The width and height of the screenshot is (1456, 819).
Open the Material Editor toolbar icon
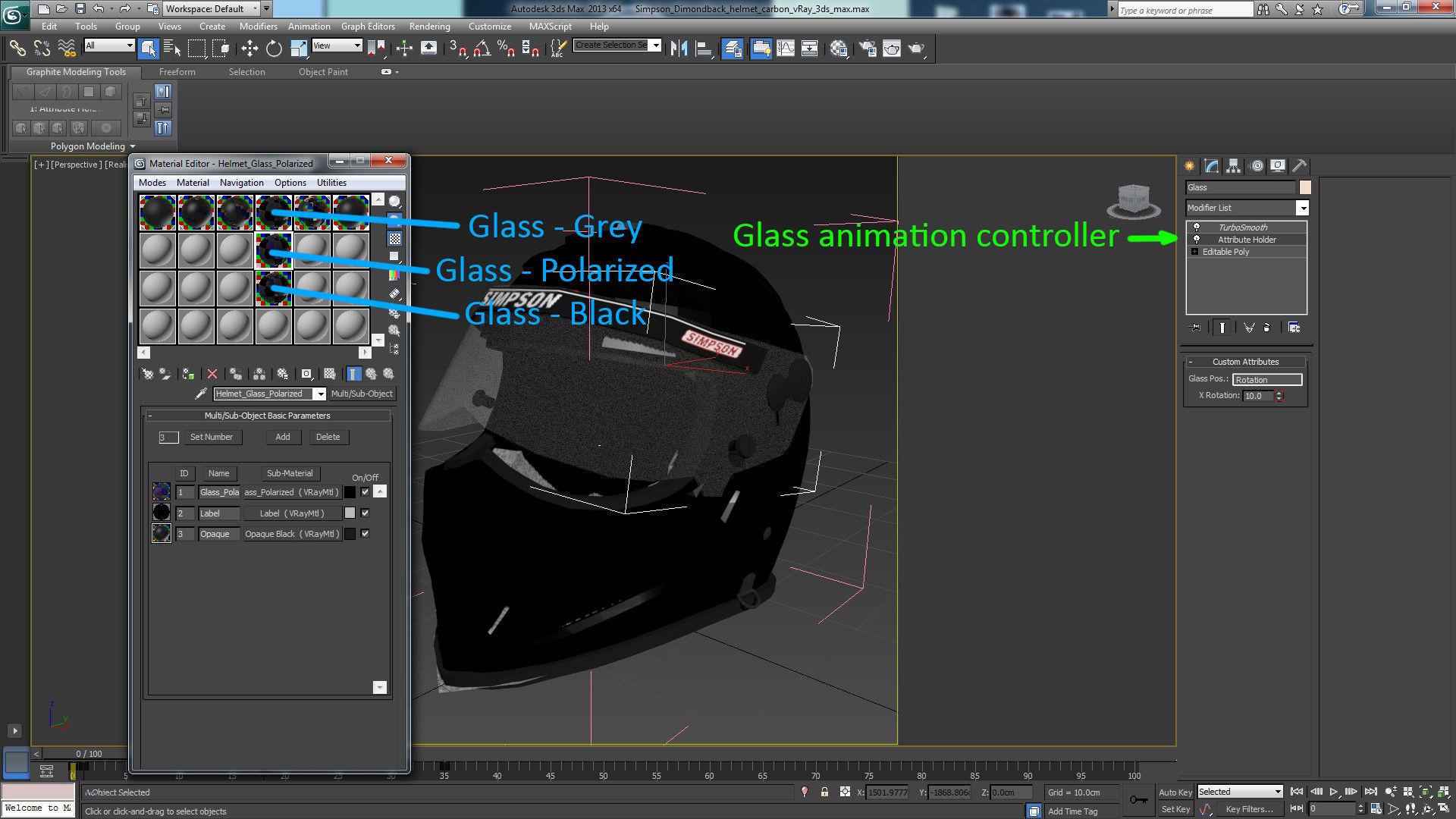click(839, 49)
